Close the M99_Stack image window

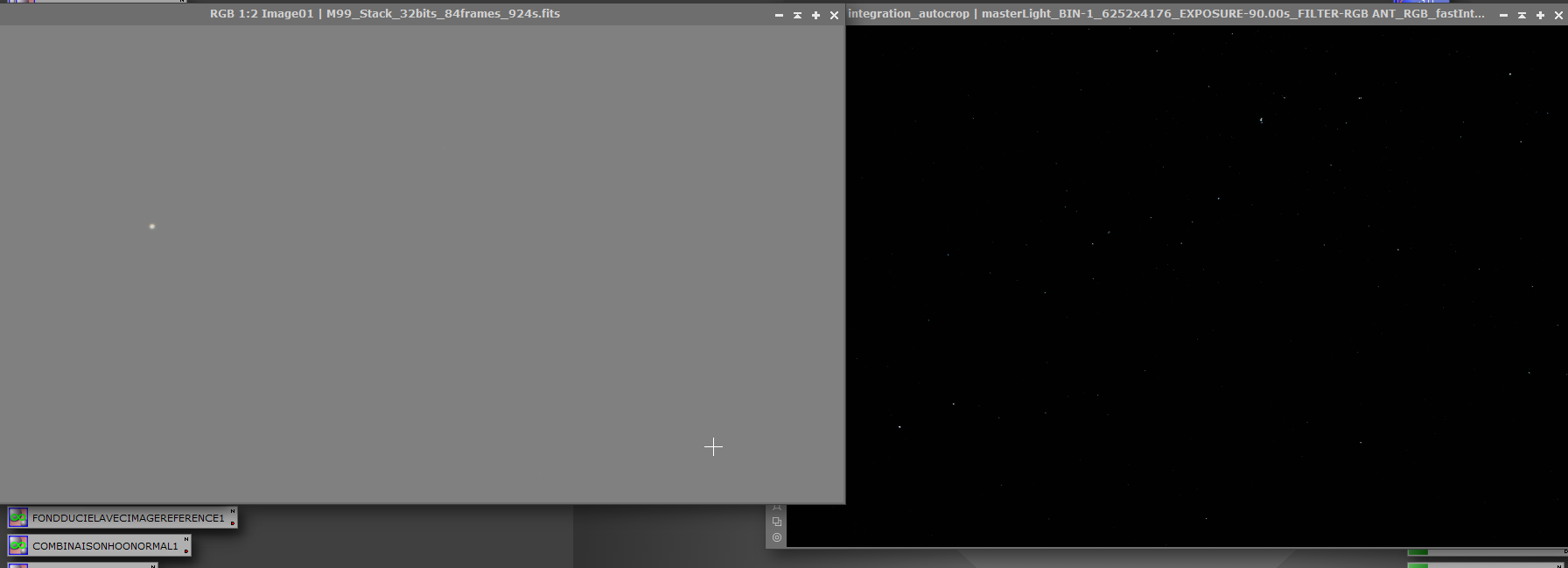coord(834,15)
